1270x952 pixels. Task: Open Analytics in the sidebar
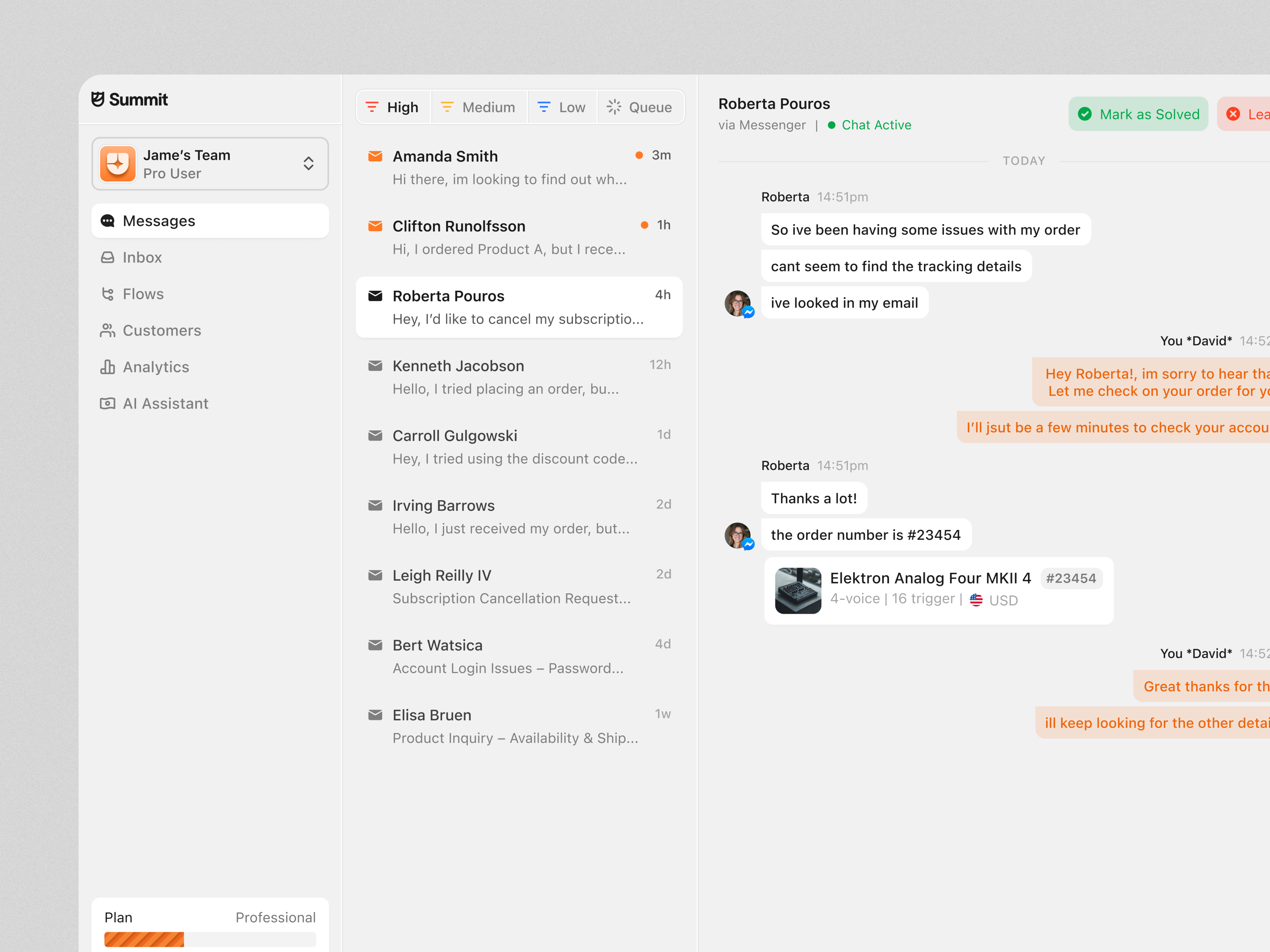click(x=210, y=367)
